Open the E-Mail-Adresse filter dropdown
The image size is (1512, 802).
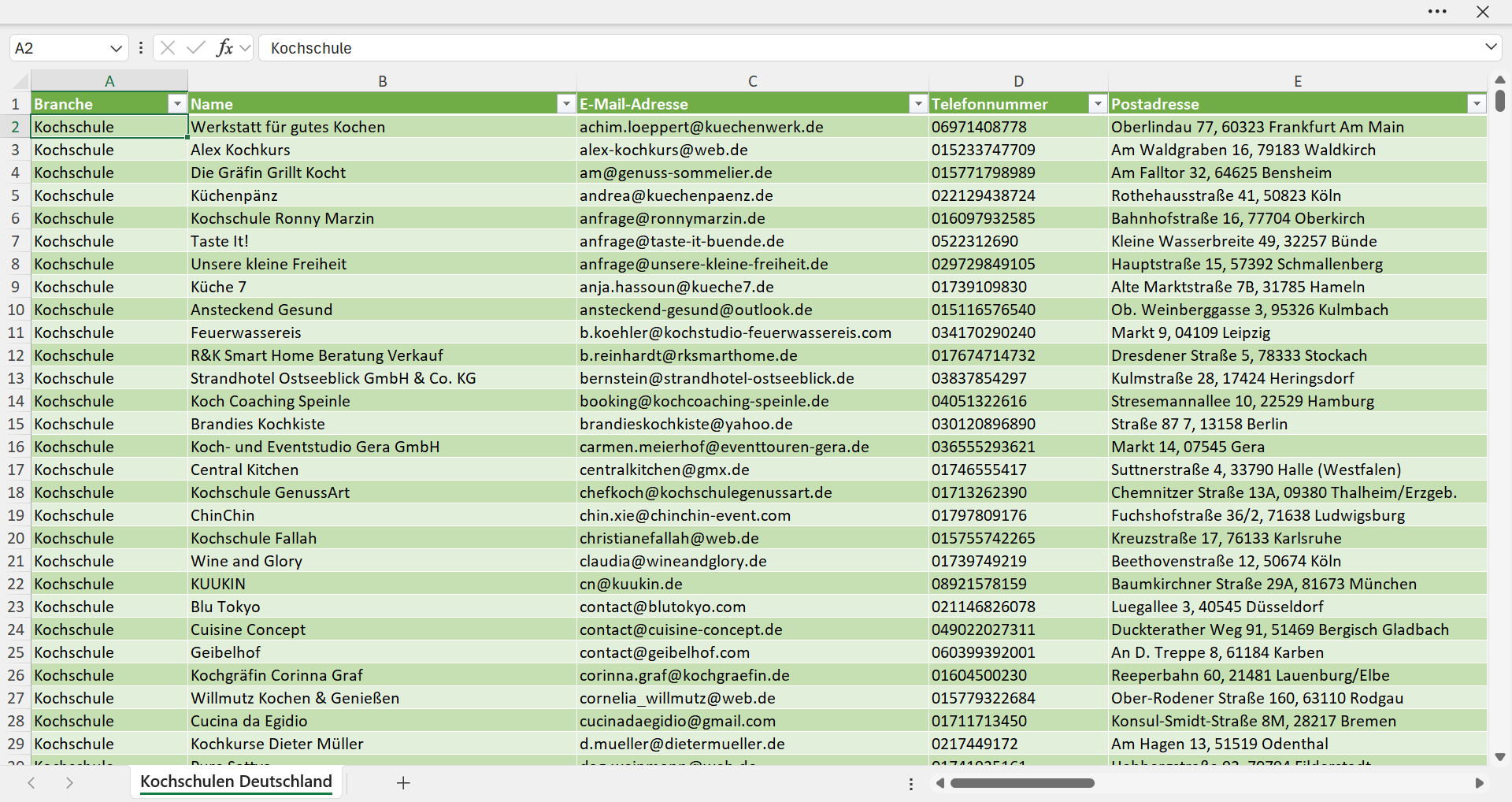pyautogui.click(x=918, y=104)
